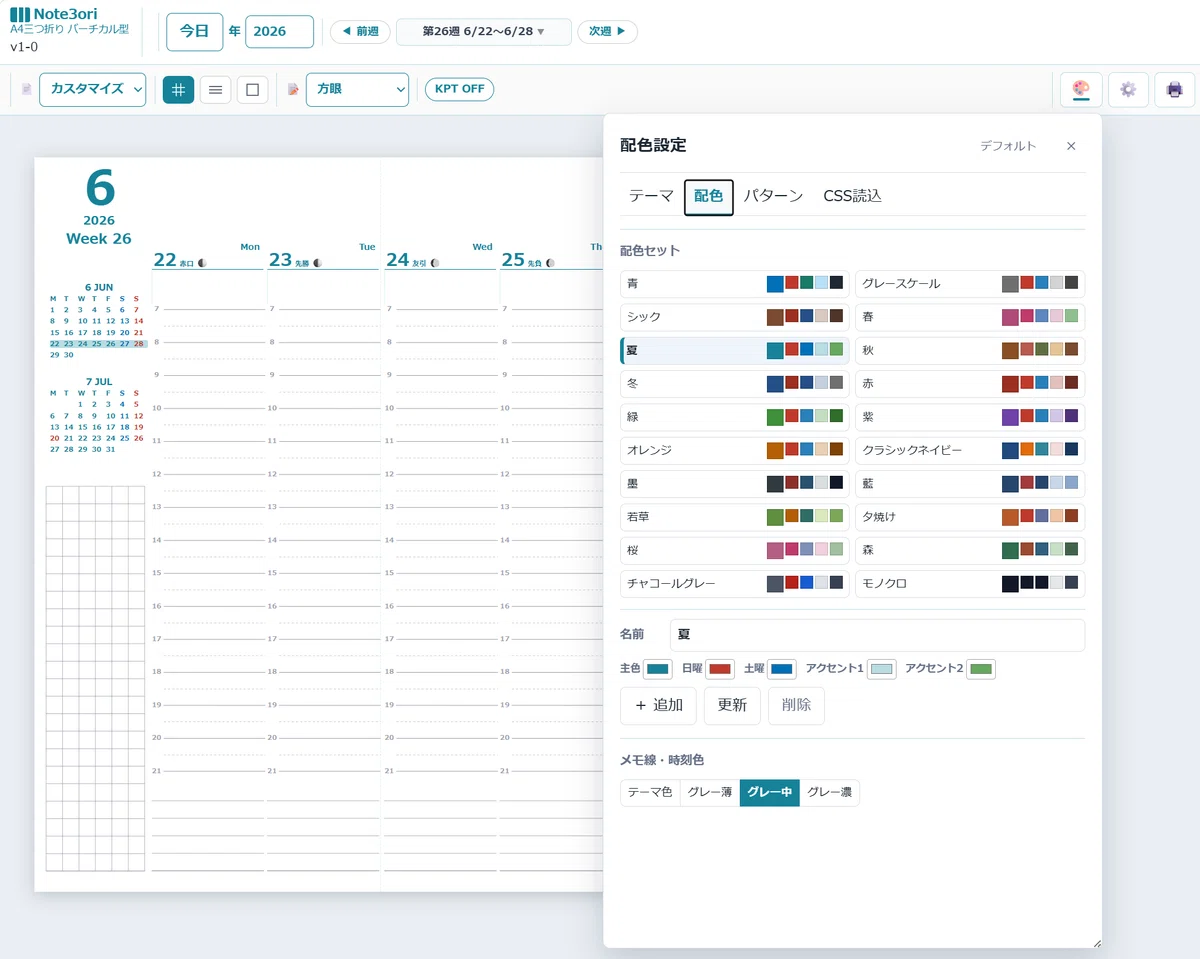Select the 桜 color set

tap(735, 550)
